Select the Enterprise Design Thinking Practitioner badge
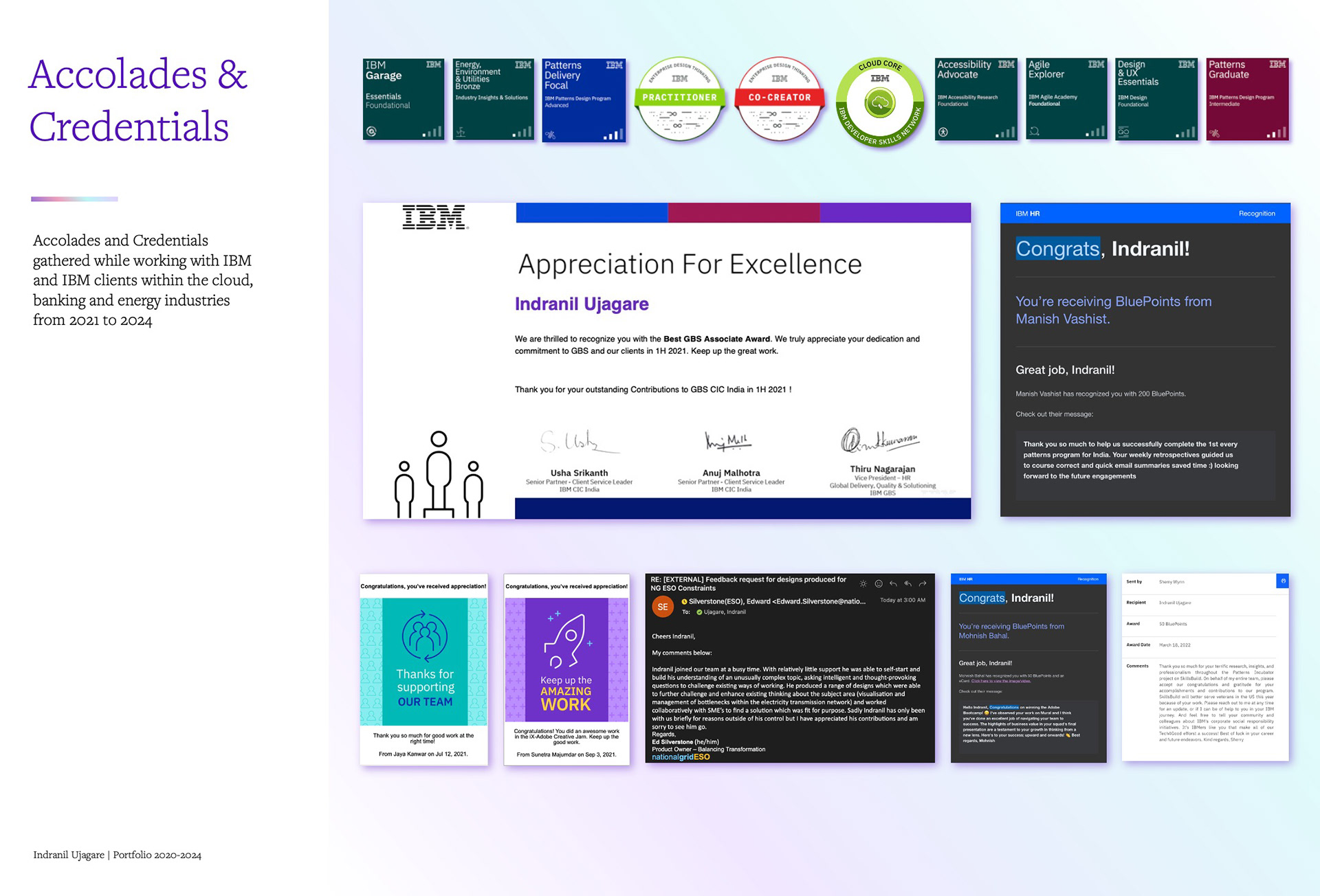 679,99
